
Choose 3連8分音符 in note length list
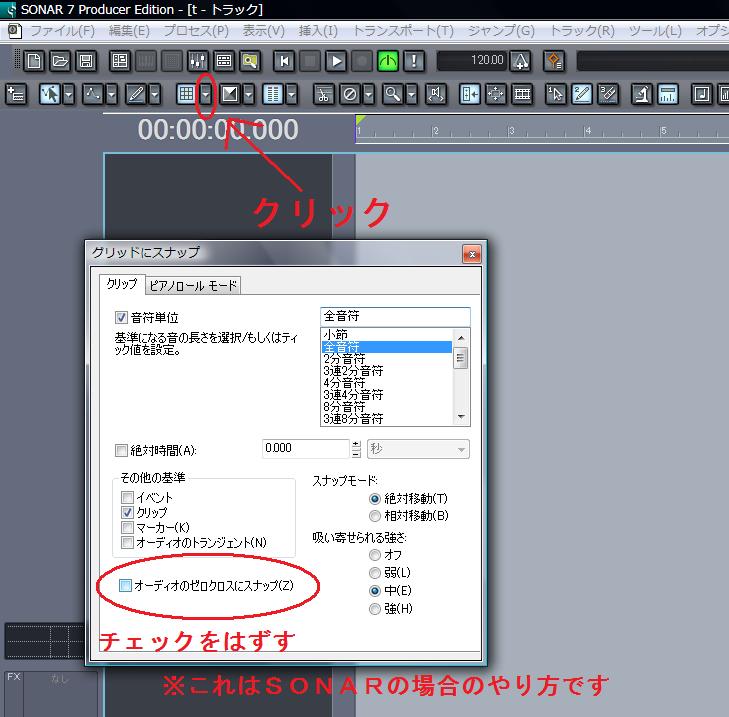386,419
